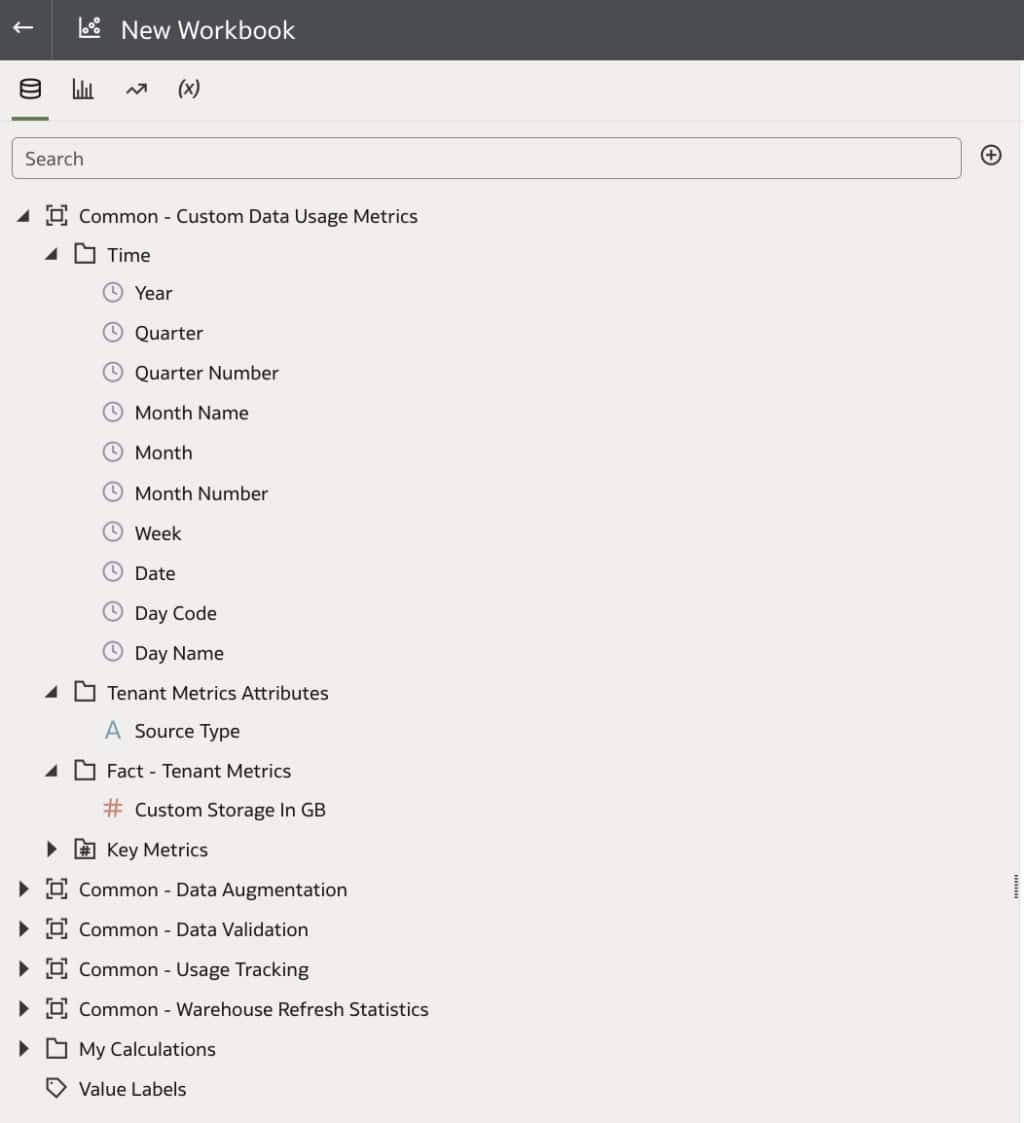This screenshot has width=1024, height=1123.
Task: Click the New Workbook title
Action: (x=206, y=29)
